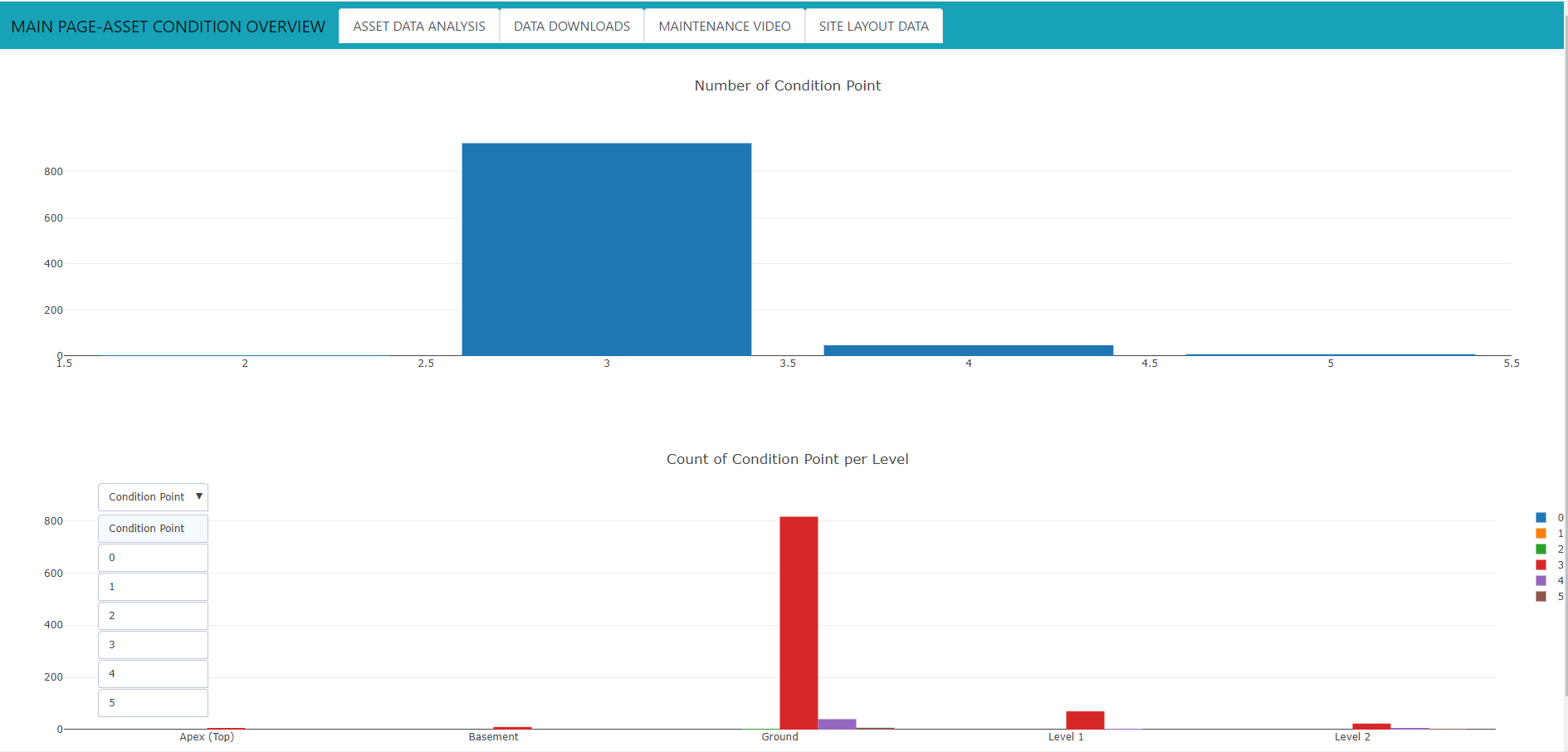Click the purple legend swatch for series 4
This screenshot has height=752, width=1568.
tap(1541, 581)
